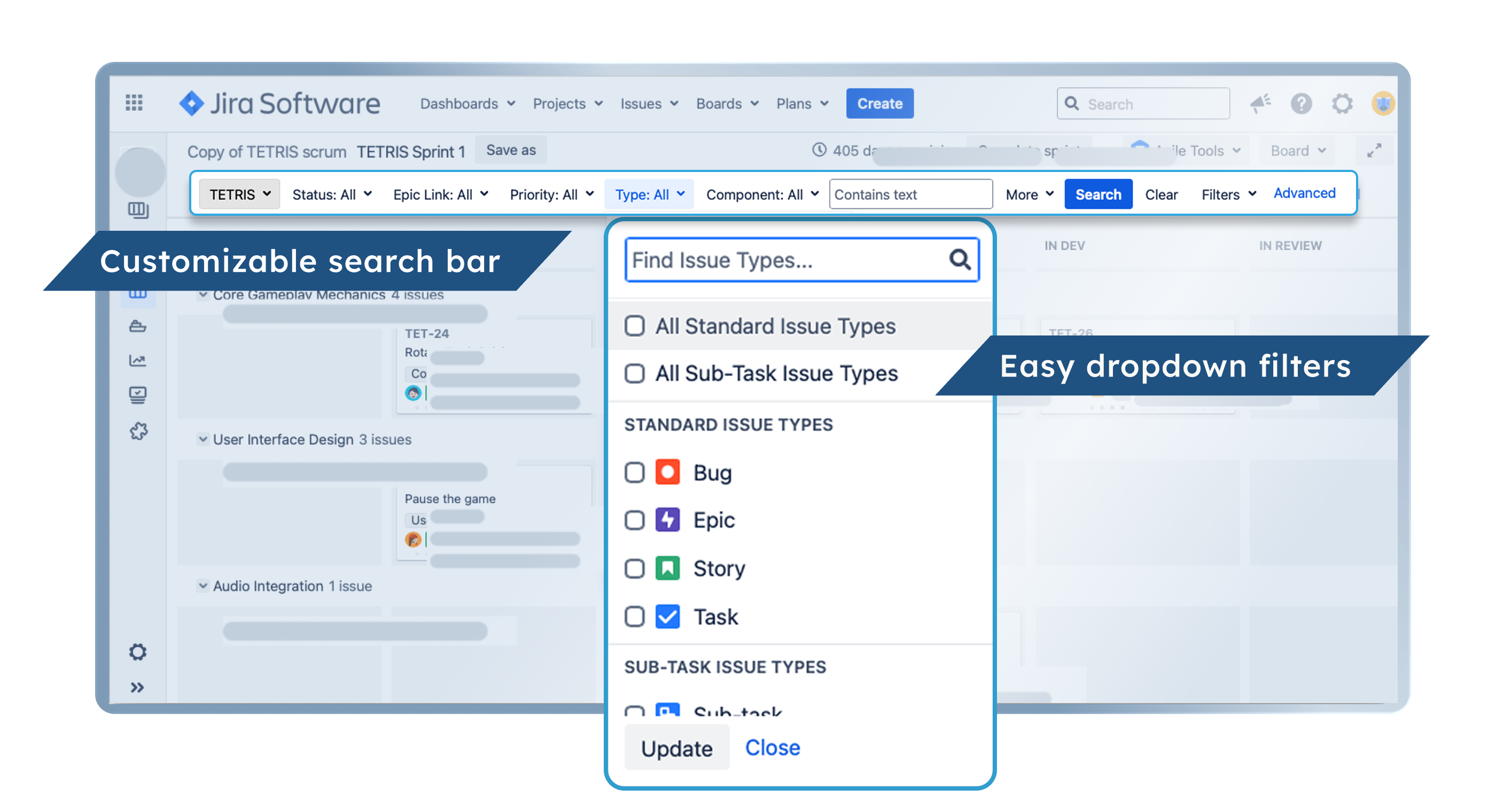The width and height of the screenshot is (1496, 812).
Task: Click the IN REVIEW column header
Action: coord(1290,245)
